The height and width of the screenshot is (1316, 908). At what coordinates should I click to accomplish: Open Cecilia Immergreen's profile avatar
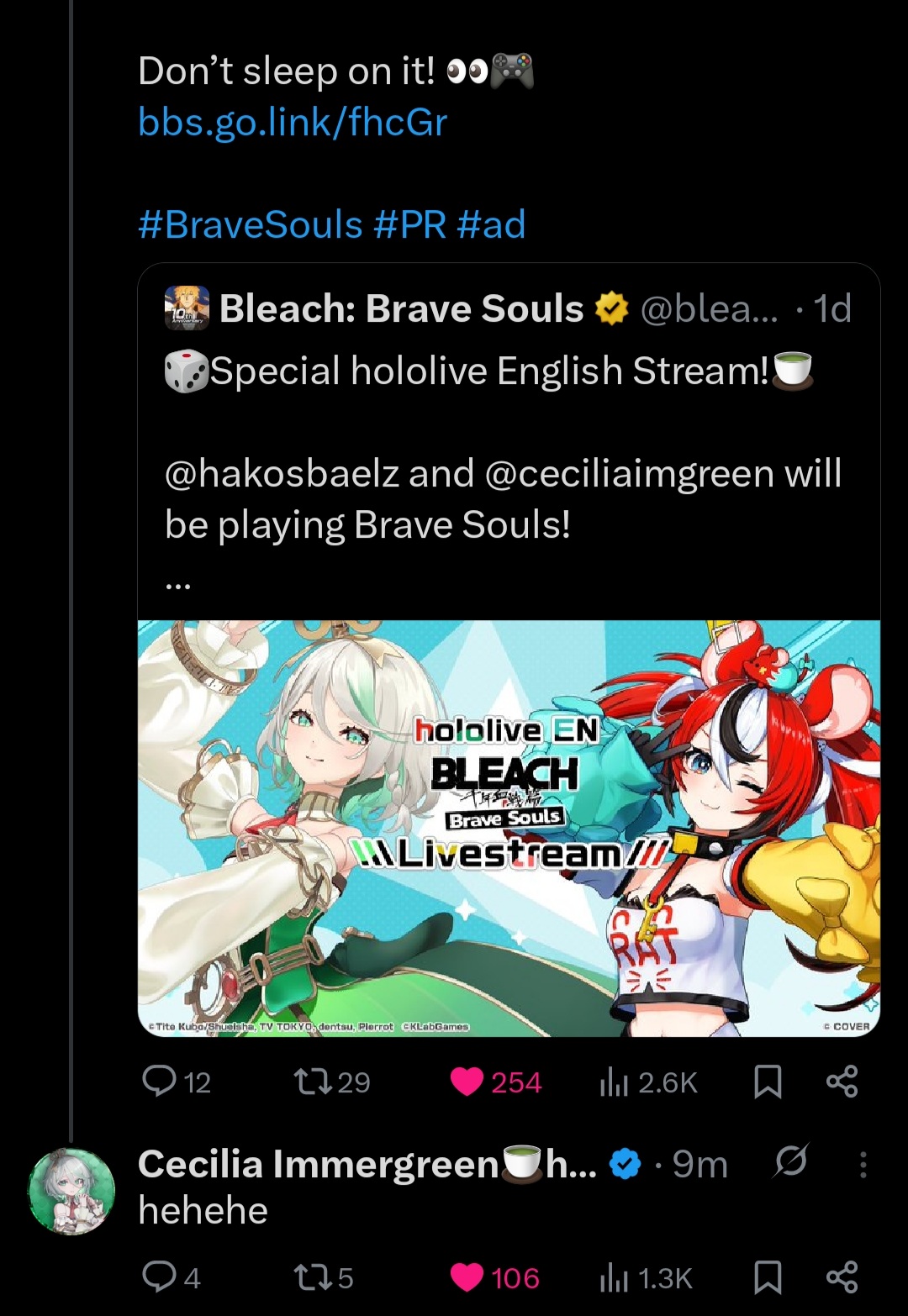(71, 1191)
